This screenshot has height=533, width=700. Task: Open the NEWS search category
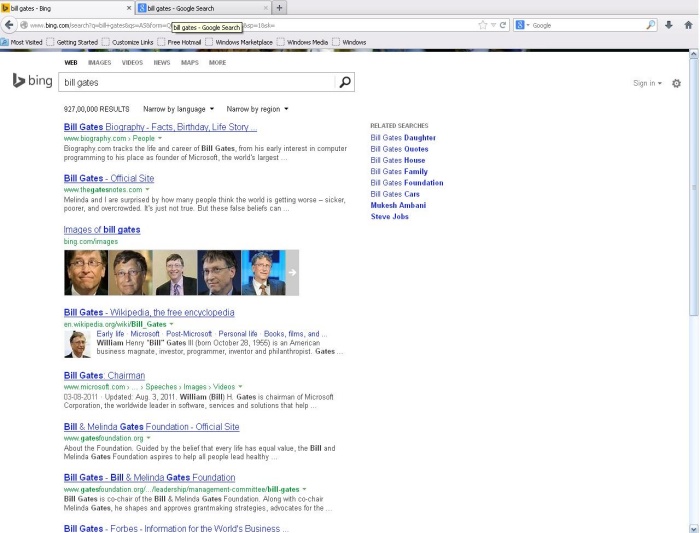(162, 62)
